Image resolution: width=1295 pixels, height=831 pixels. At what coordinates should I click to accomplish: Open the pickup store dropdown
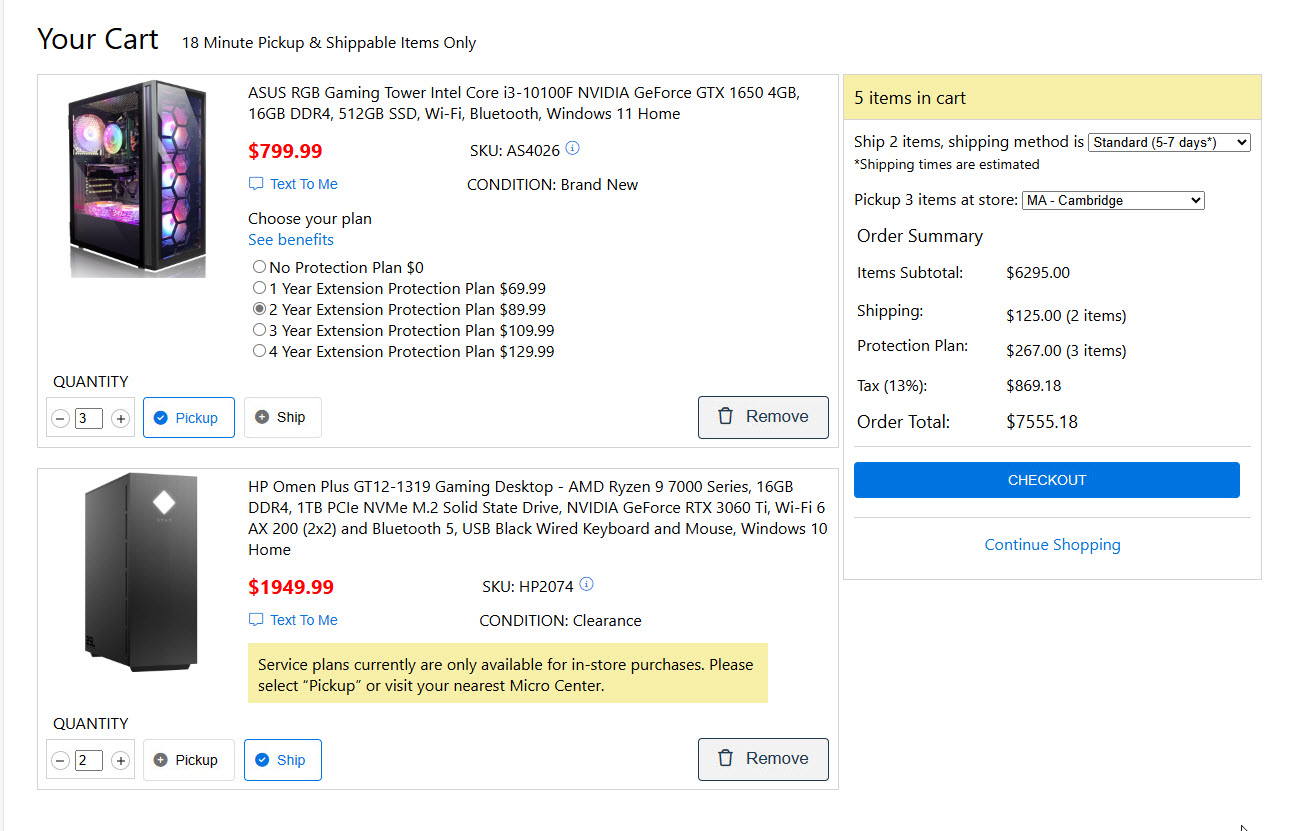(1112, 200)
